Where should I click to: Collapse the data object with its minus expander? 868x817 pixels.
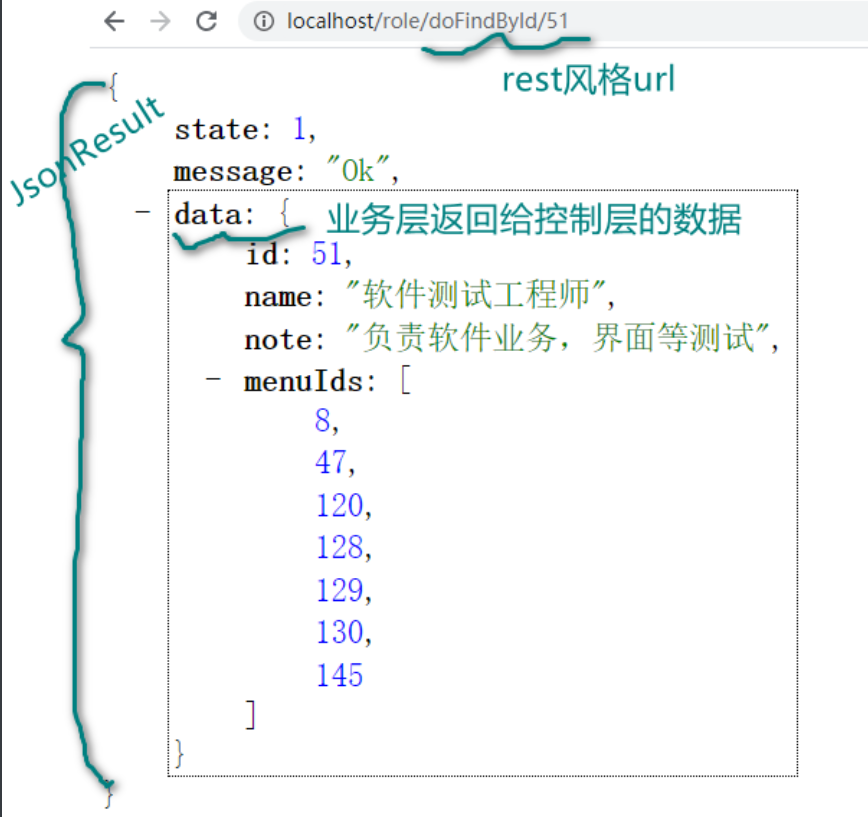tap(142, 210)
